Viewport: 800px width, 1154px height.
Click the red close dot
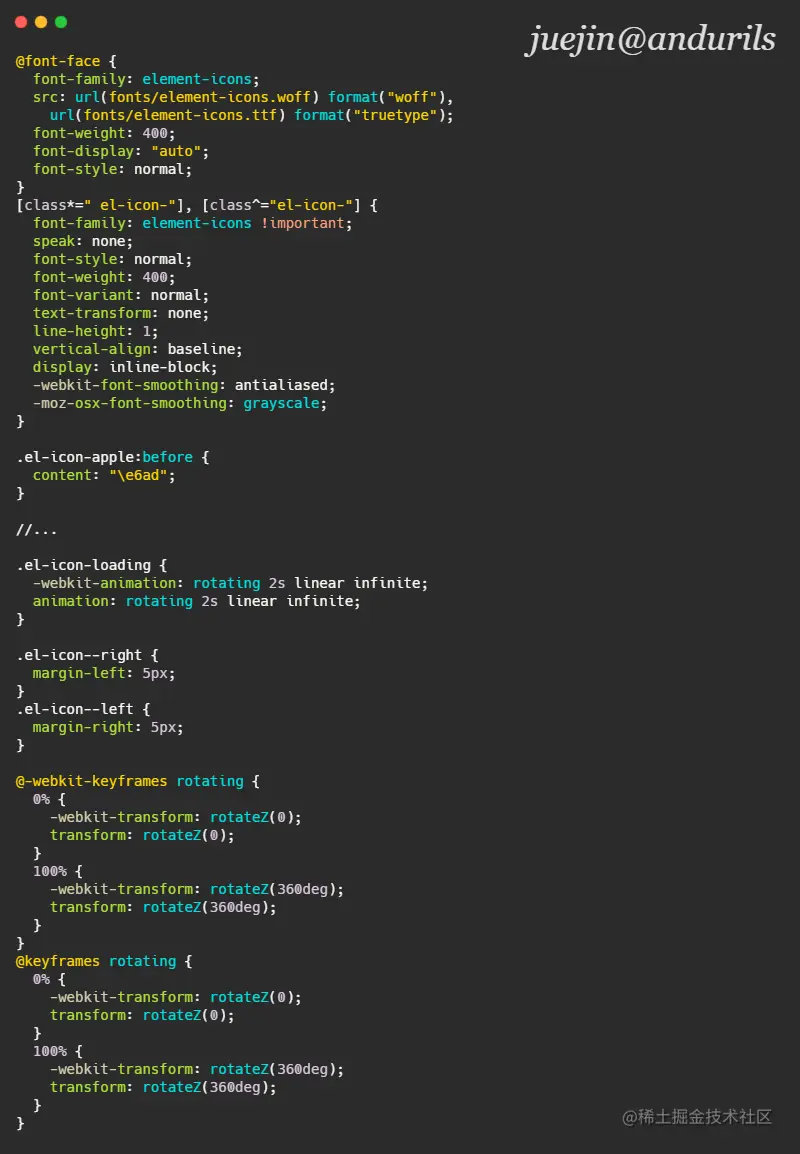click(21, 22)
